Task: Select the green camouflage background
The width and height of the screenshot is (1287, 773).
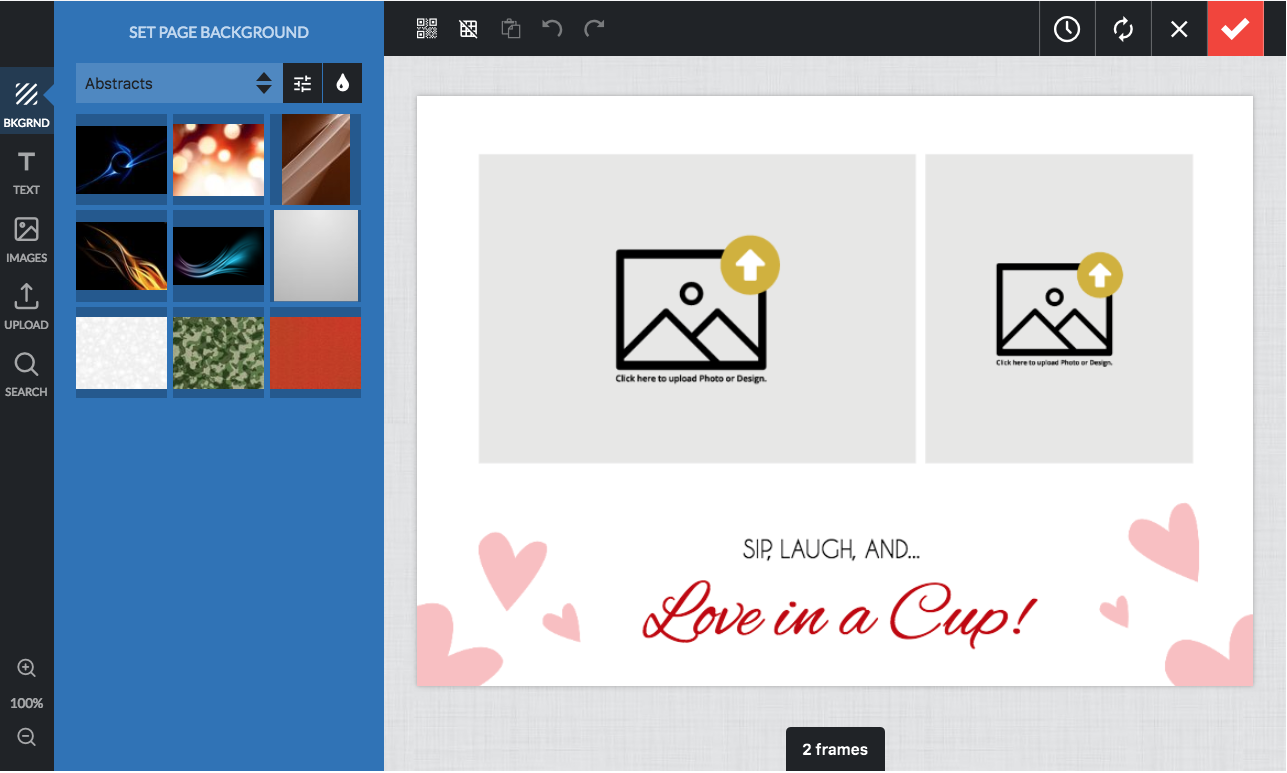Action: click(219, 353)
